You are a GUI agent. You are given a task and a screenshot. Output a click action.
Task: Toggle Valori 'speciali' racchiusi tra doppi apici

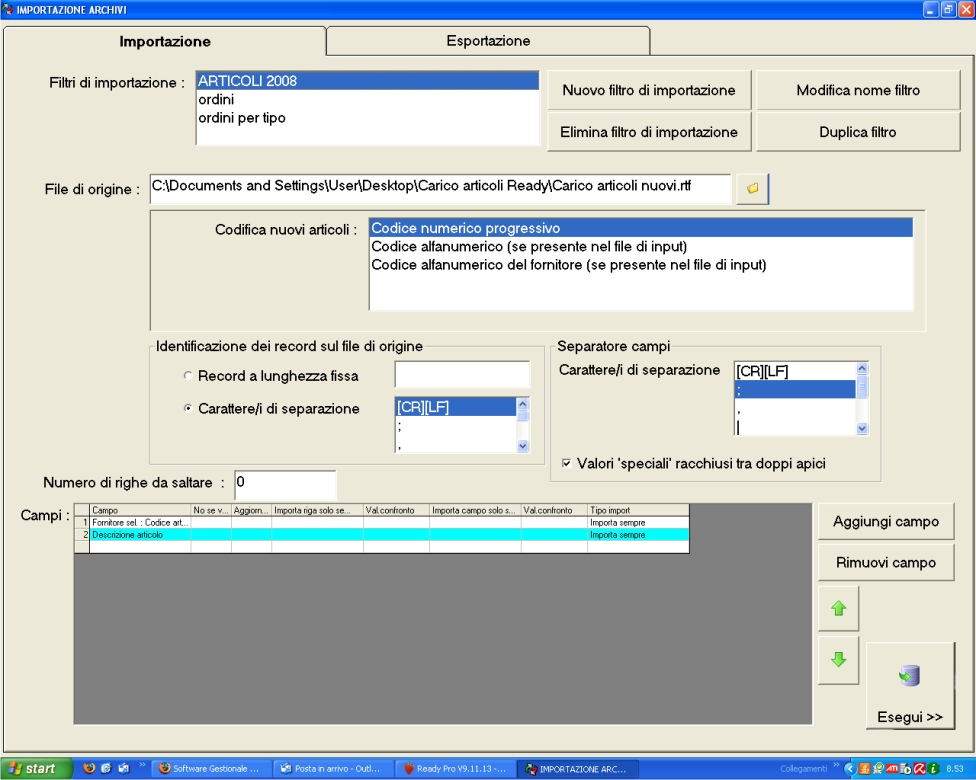pos(566,463)
